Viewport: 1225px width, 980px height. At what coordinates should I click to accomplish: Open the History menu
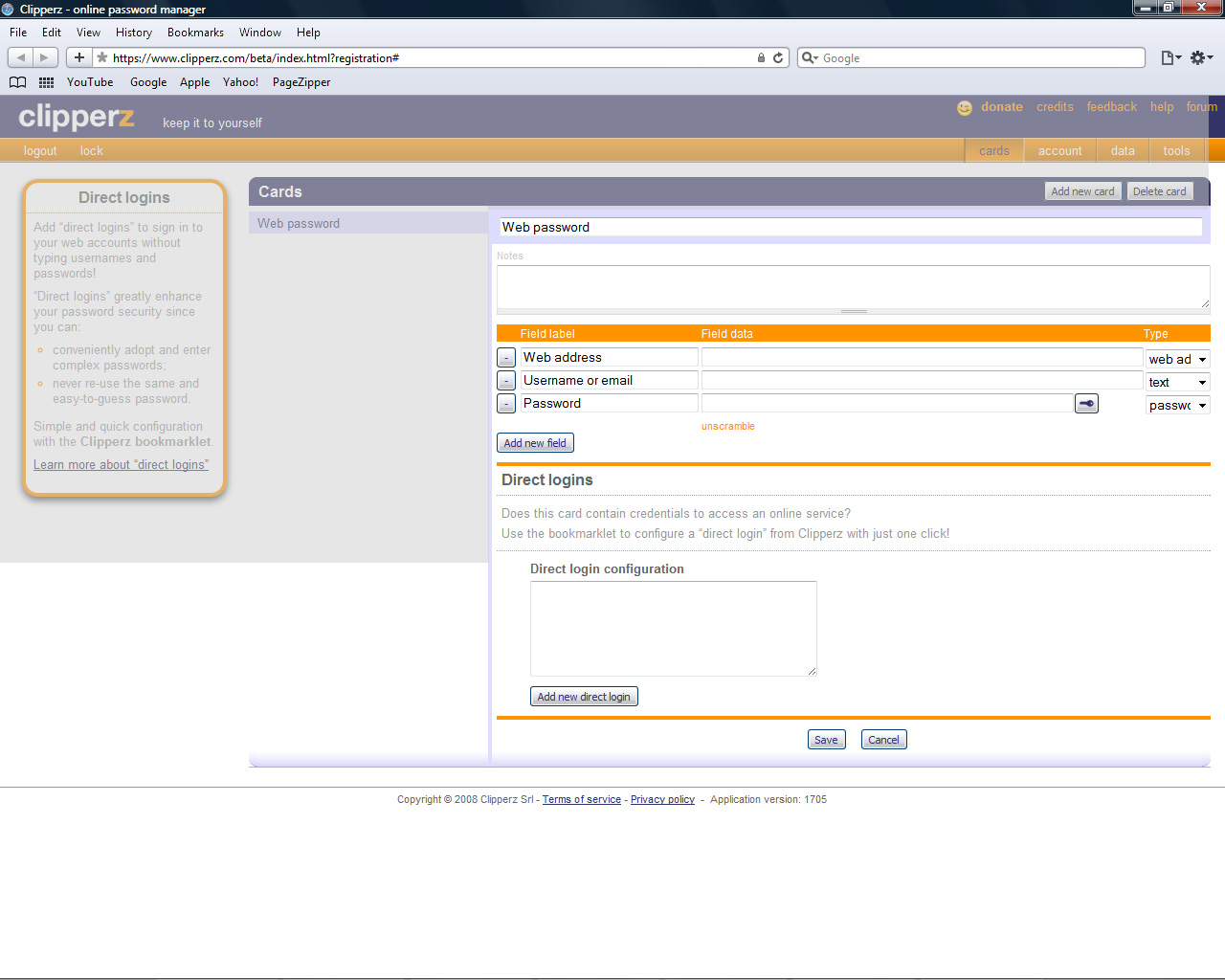(134, 33)
